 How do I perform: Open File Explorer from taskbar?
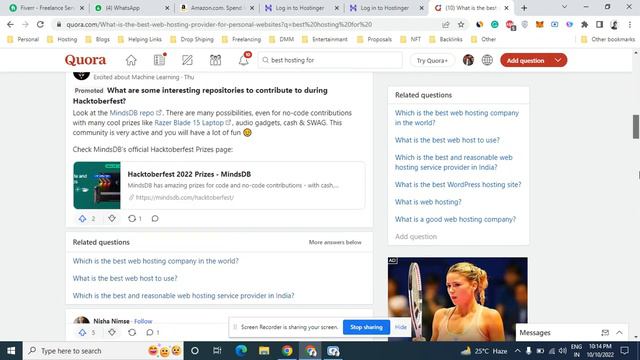(264, 351)
